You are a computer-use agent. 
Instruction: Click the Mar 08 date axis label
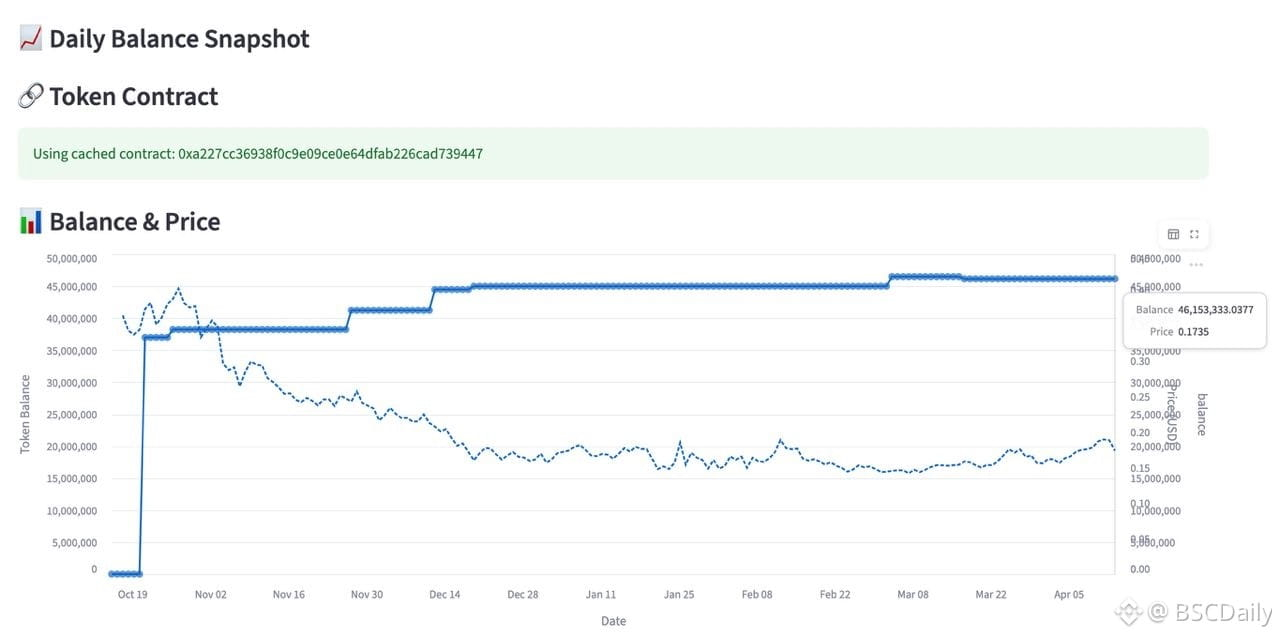pos(912,594)
